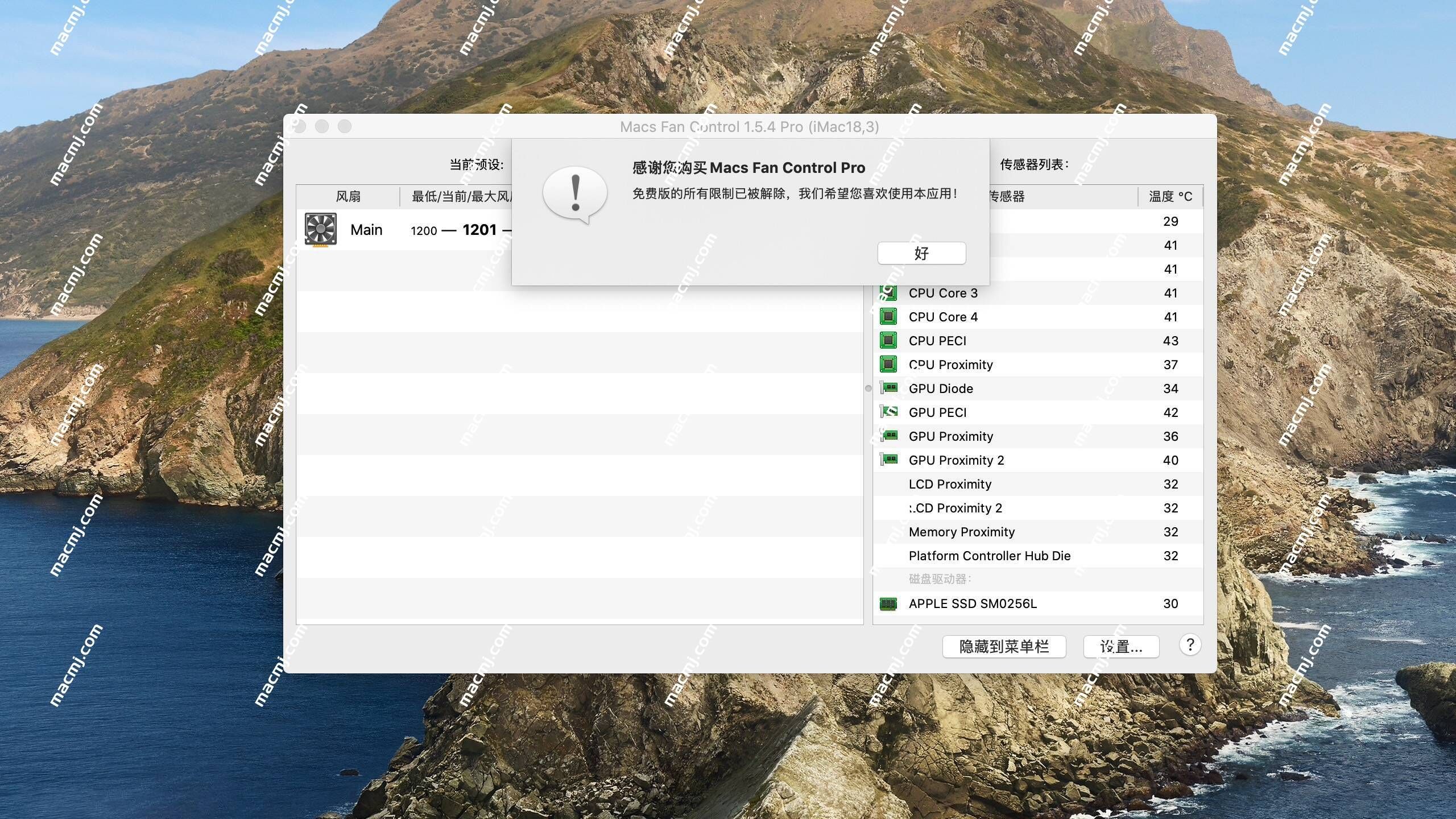This screenshot has height=819, width=1456.
Task: Click minimum fan speed value 1200
Action: point(424,230)
